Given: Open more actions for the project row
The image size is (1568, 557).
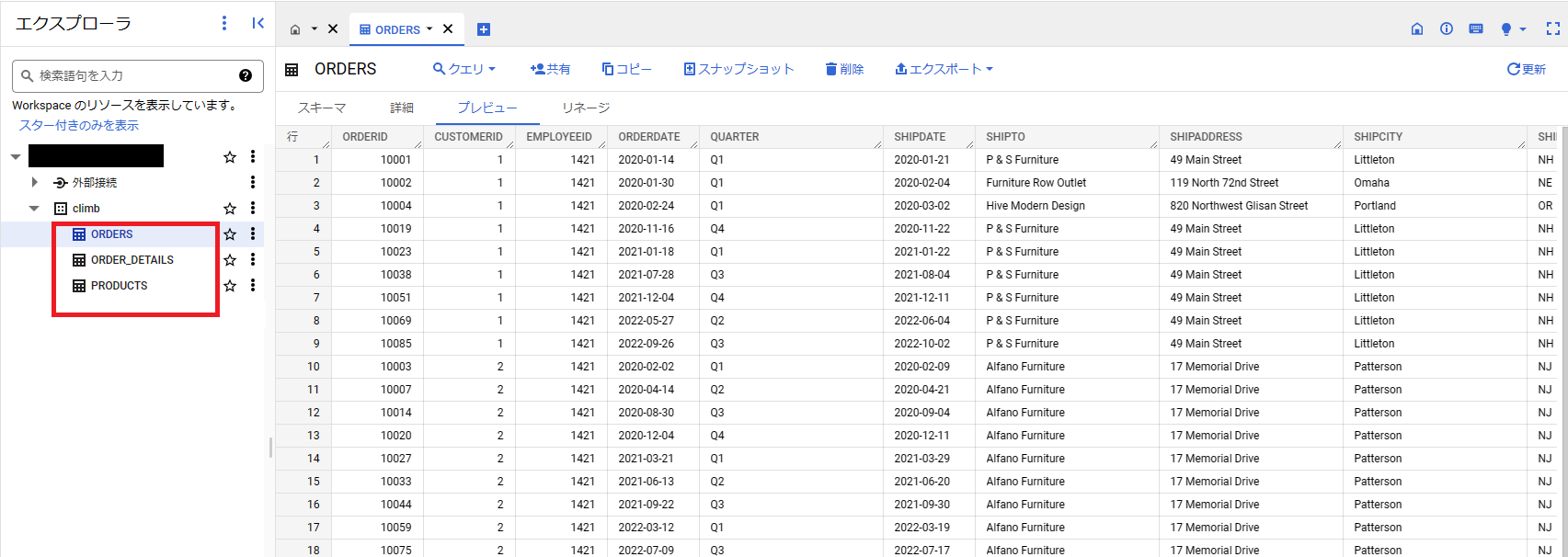Looking at the screenshot, I should (x=253, y=157).
